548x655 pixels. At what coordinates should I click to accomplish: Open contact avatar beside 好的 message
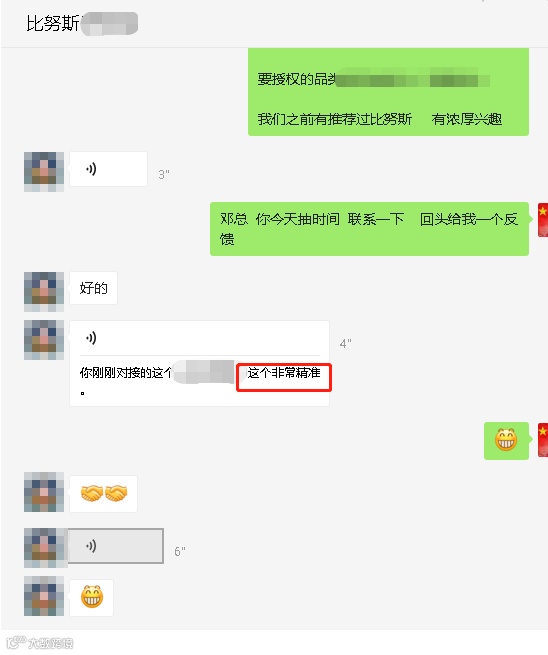coord(44,292)
